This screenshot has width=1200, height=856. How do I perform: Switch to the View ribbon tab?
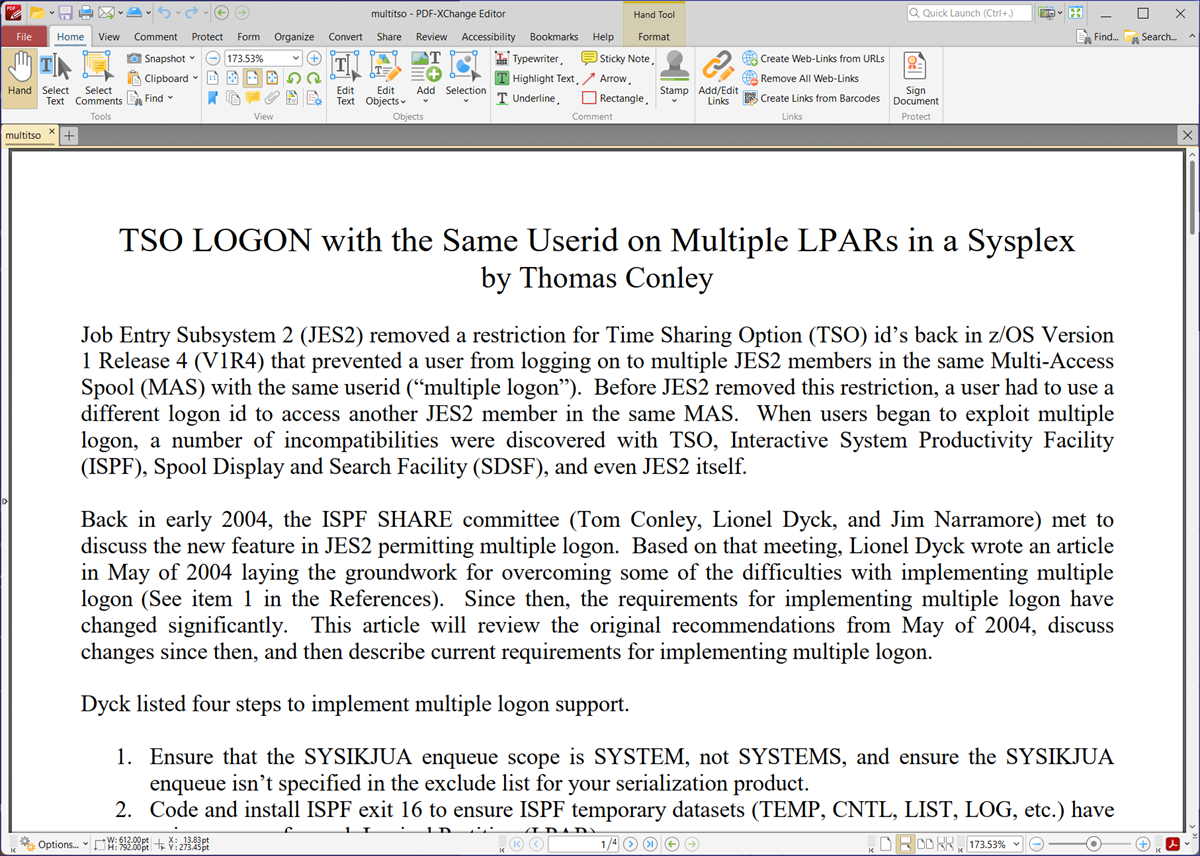pyautogui.click(x=109, y=37)
